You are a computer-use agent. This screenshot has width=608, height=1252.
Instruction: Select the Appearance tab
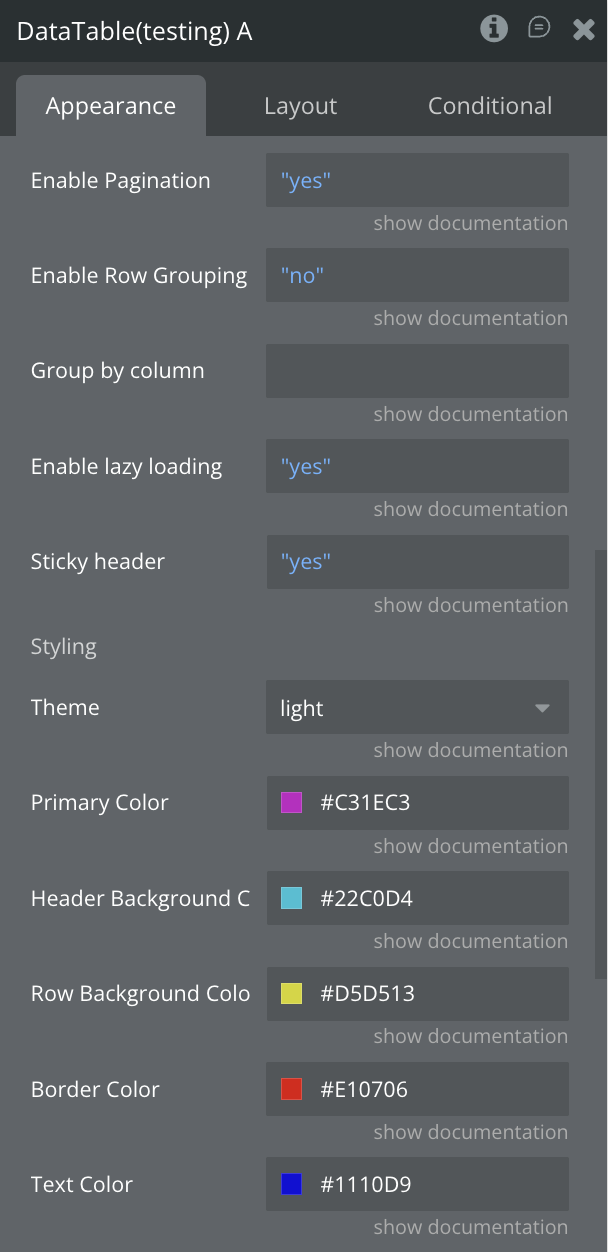(x=111, y=106)
